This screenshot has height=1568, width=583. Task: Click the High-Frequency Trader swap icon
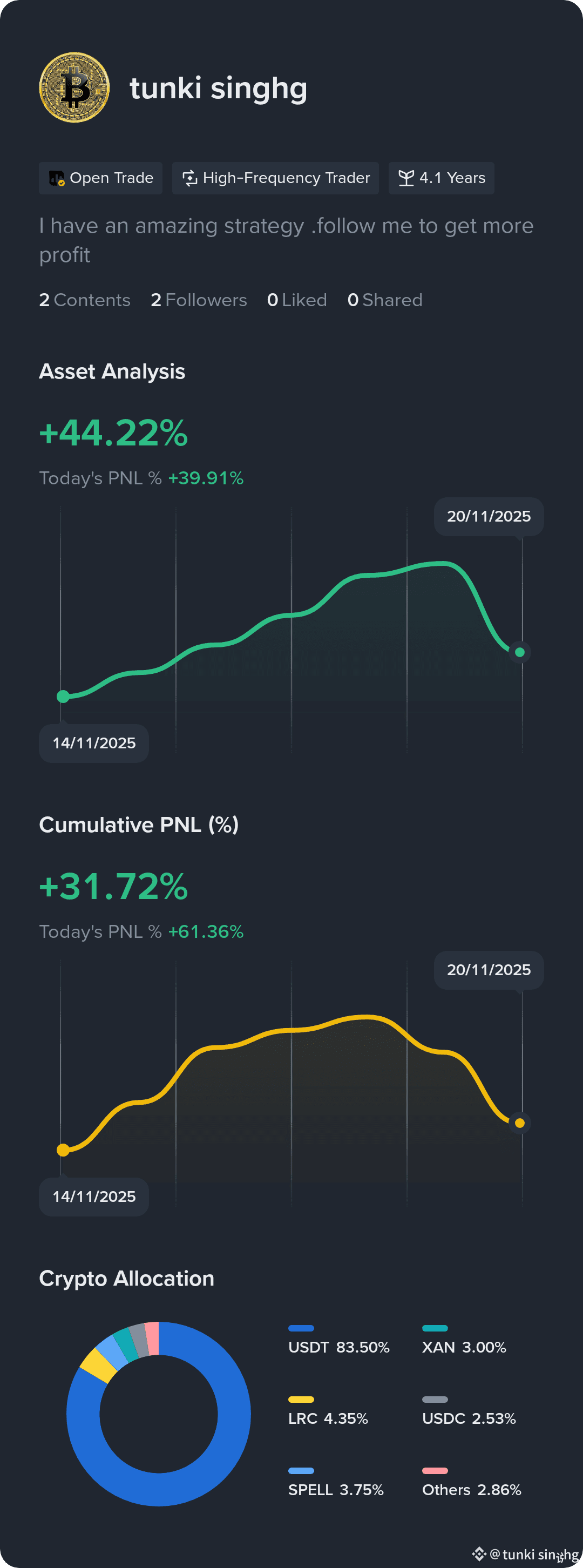(190, 178)
